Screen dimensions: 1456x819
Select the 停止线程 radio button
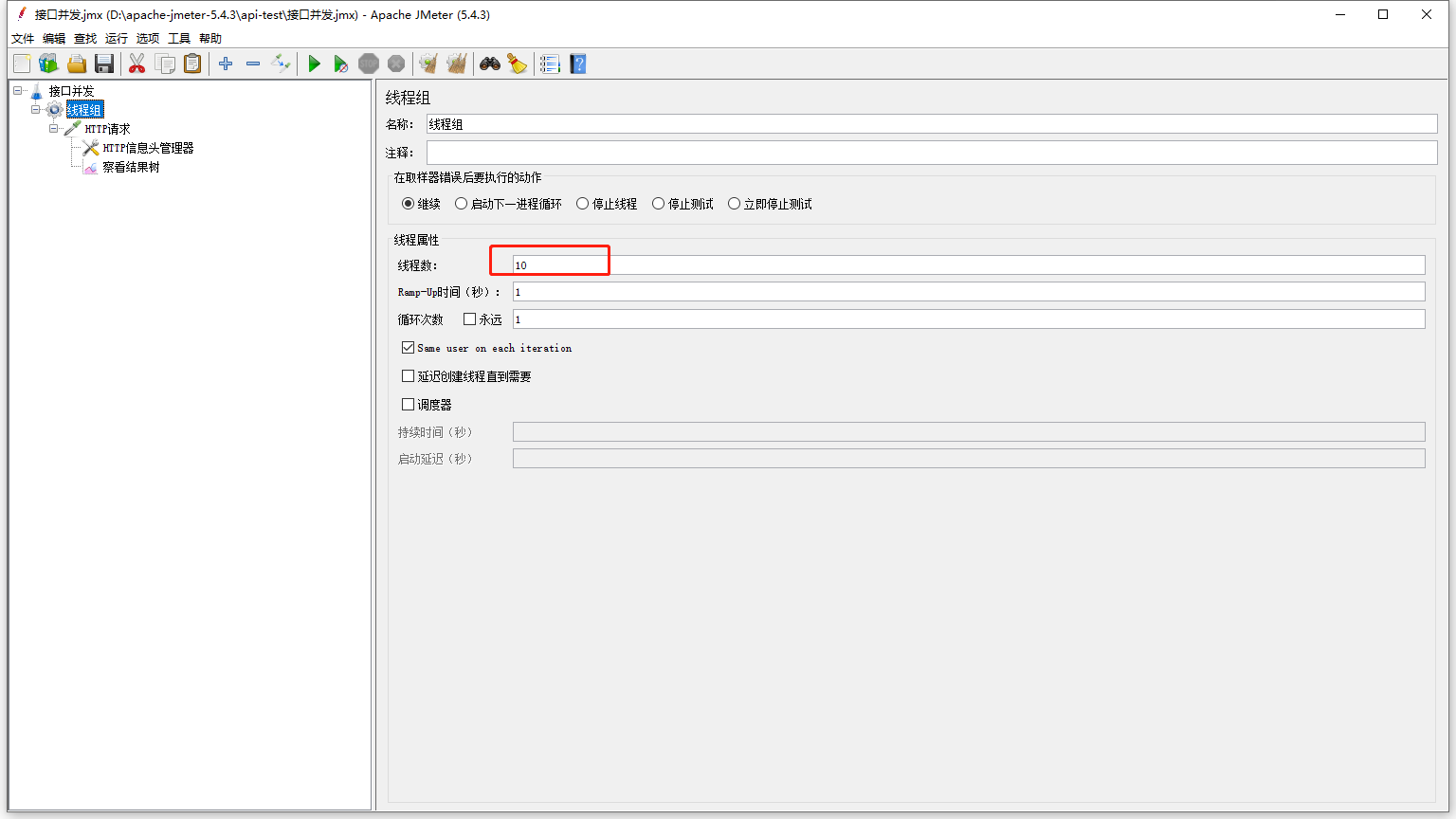tap(583, 204)
